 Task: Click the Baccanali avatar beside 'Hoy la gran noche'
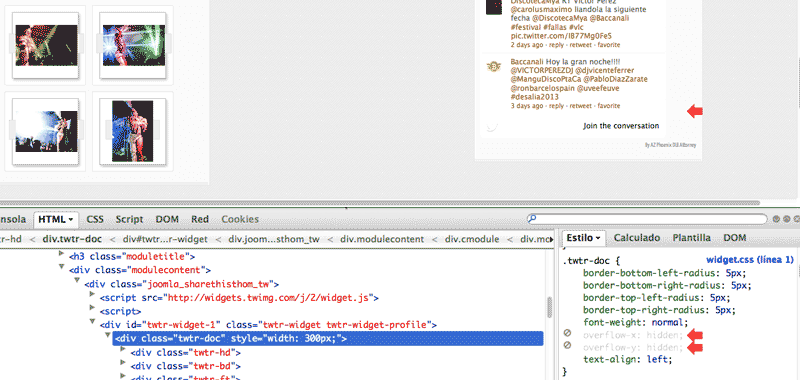pos(493,67)
